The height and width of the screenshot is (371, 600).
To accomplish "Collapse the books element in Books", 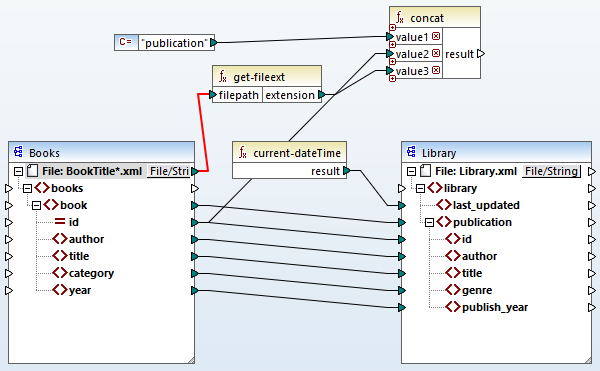I will point(27,188).
